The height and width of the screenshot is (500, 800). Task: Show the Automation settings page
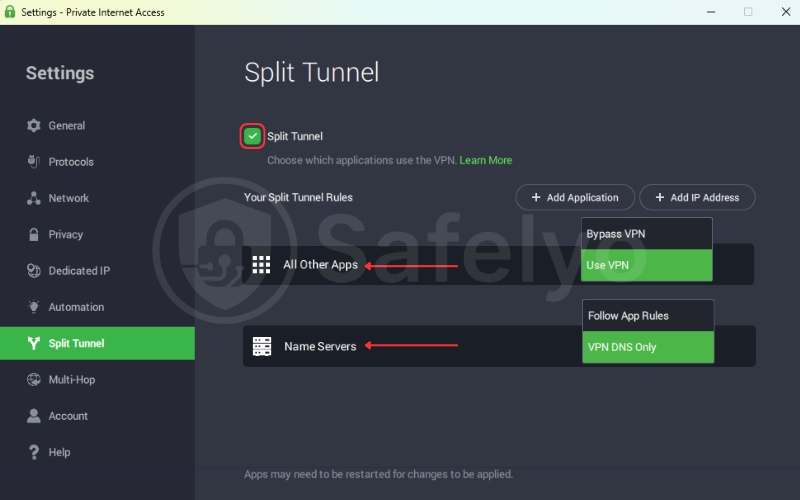pyautogui.click(x=76, y=307)
